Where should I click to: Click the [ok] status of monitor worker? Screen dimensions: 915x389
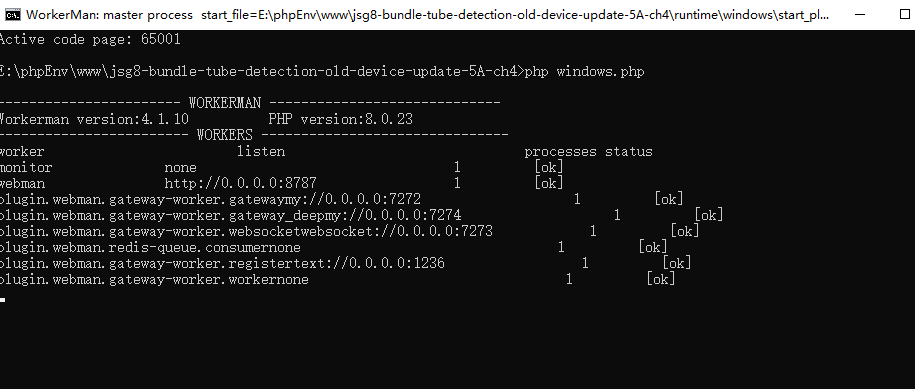549,168
